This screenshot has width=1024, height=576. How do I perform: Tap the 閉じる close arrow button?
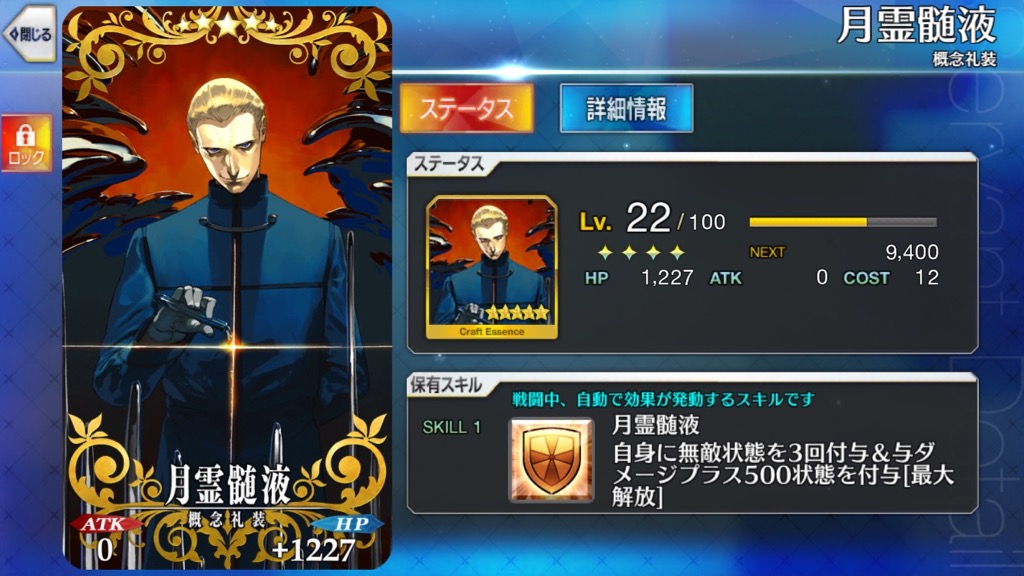29,34
